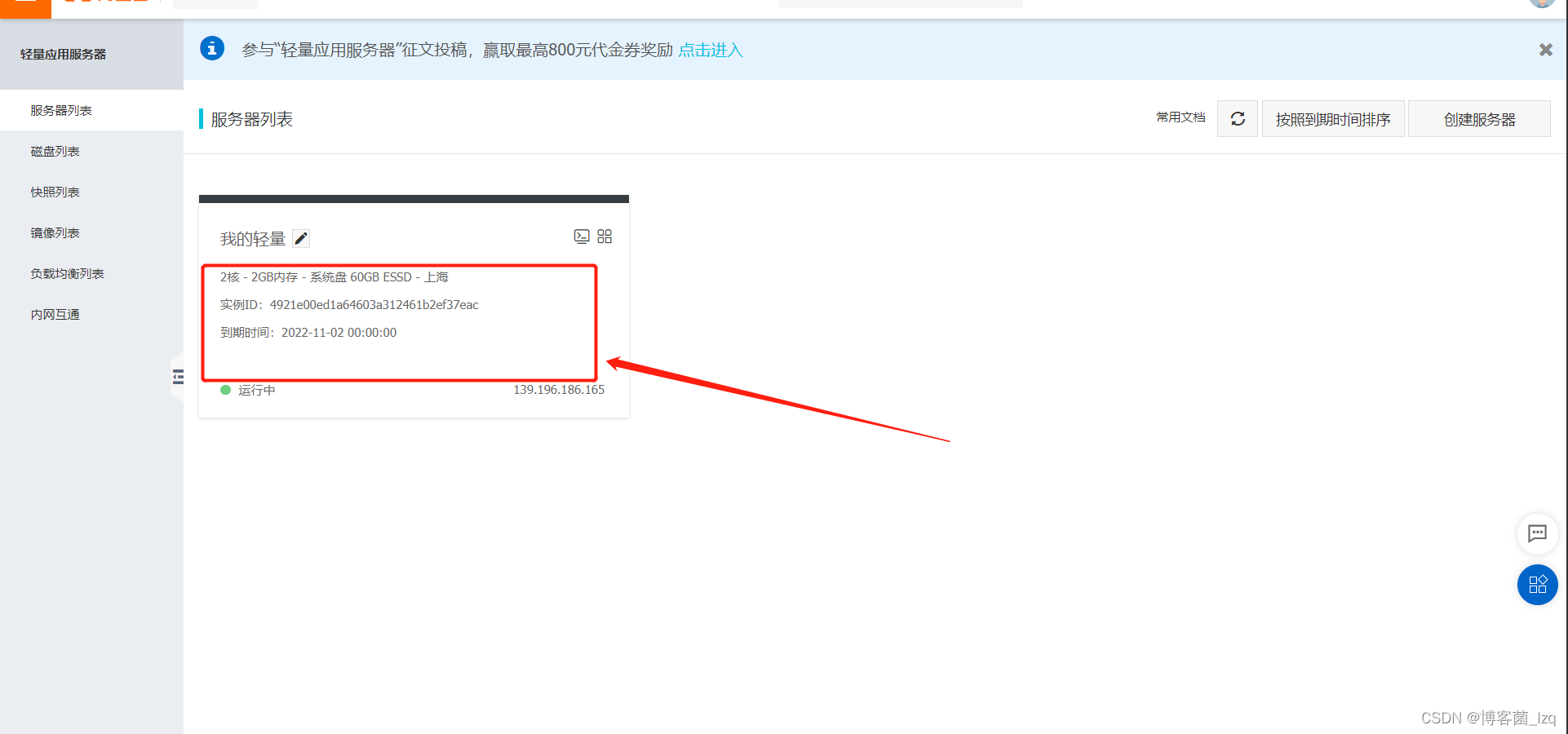Open 镜像列表 in the sidebar
Screen dimensions: 1568x734
pyautogui.click(x=91, y=232)
